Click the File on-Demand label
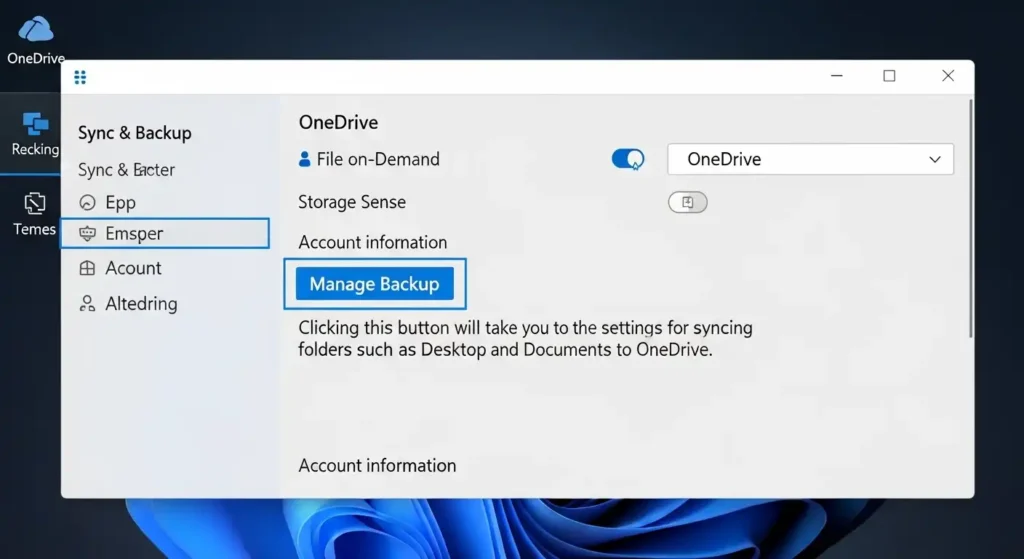The height and width of the screenshot is (559, 1024). 378,159
